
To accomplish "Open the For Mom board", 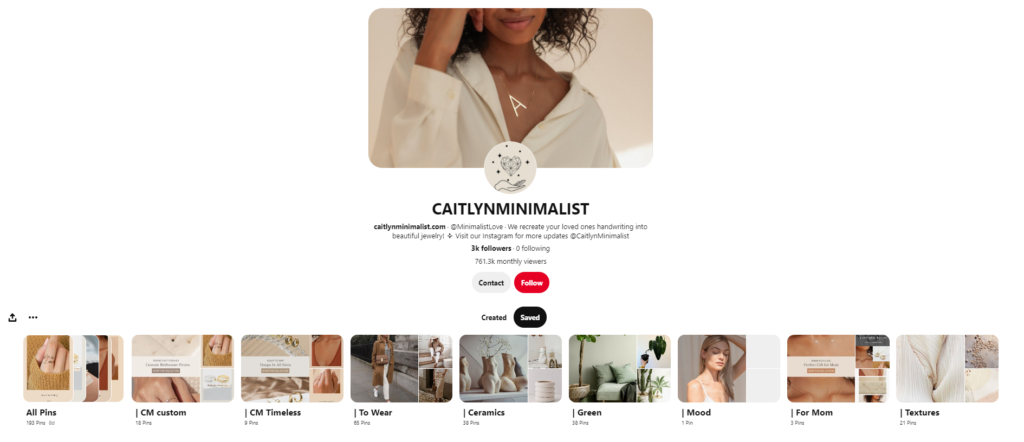I will coord(838,369).
